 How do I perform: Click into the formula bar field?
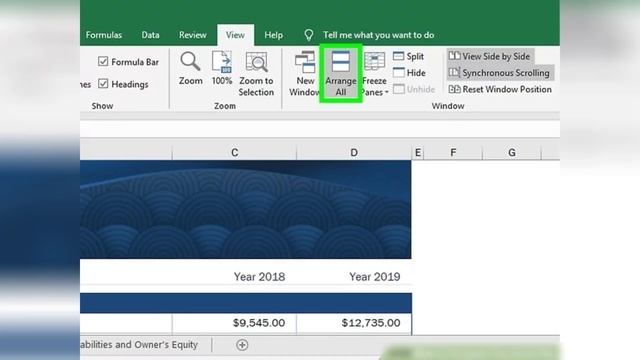click(x=320, y=129)
